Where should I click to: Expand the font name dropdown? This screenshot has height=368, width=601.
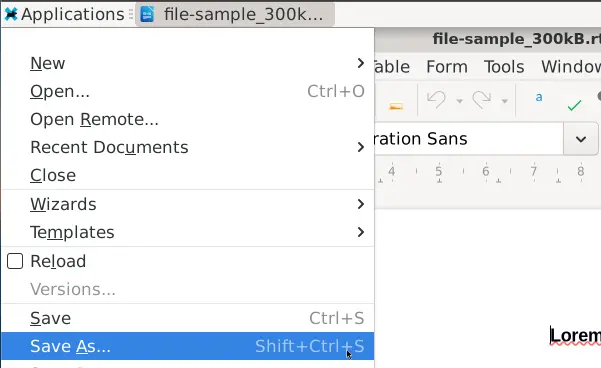click(x=581, y=139)
